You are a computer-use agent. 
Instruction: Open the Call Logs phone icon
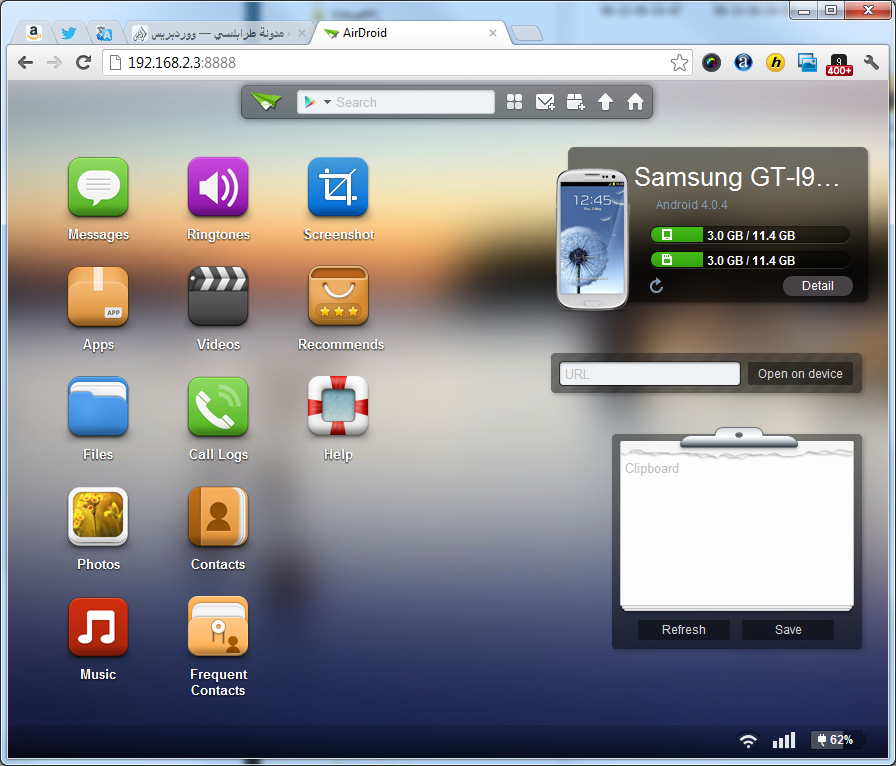tap(218, 406)
